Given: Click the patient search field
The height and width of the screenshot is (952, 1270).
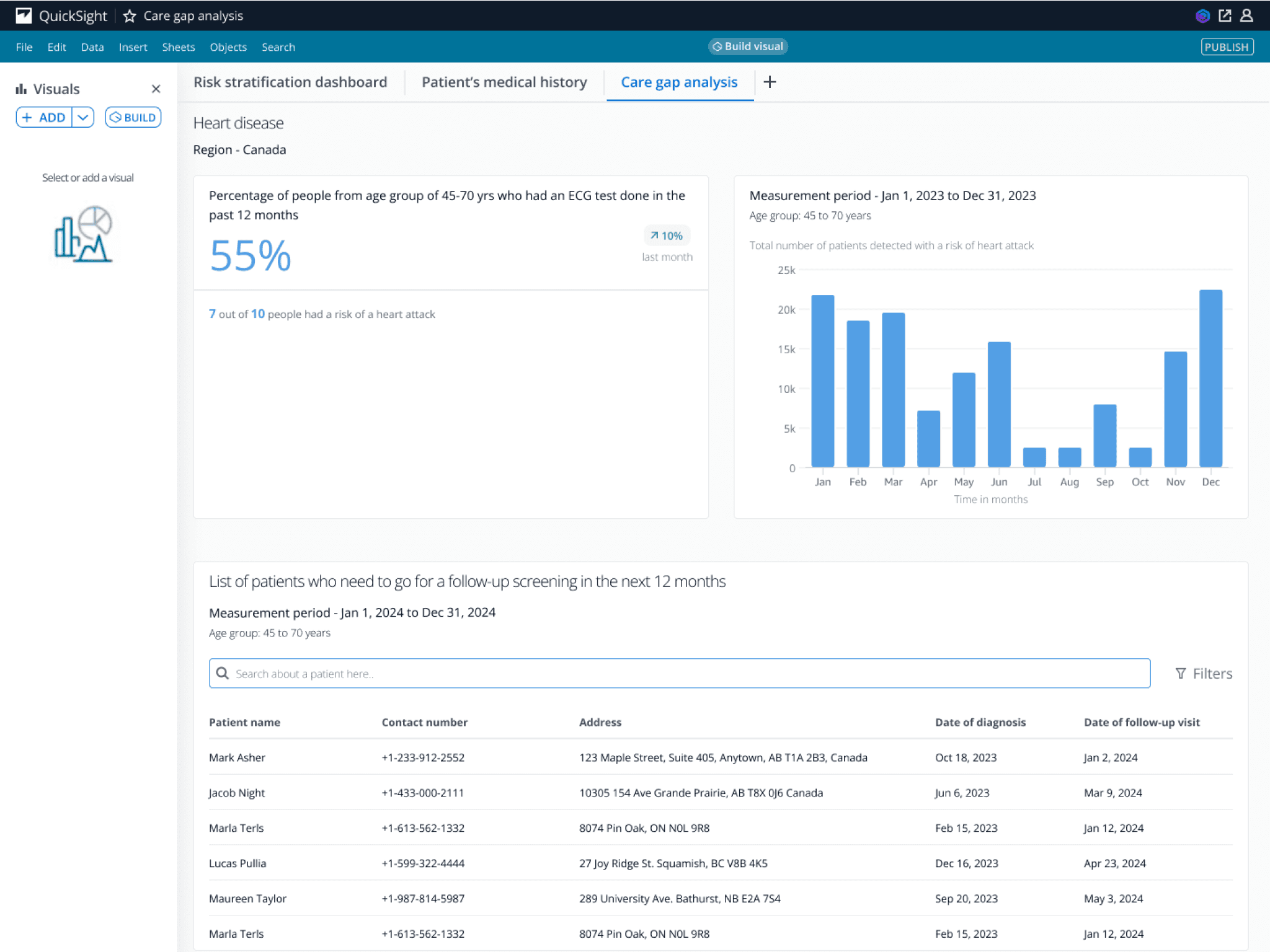Looking at the screenshot, I should pyautogui.click(x=679, y=674).
